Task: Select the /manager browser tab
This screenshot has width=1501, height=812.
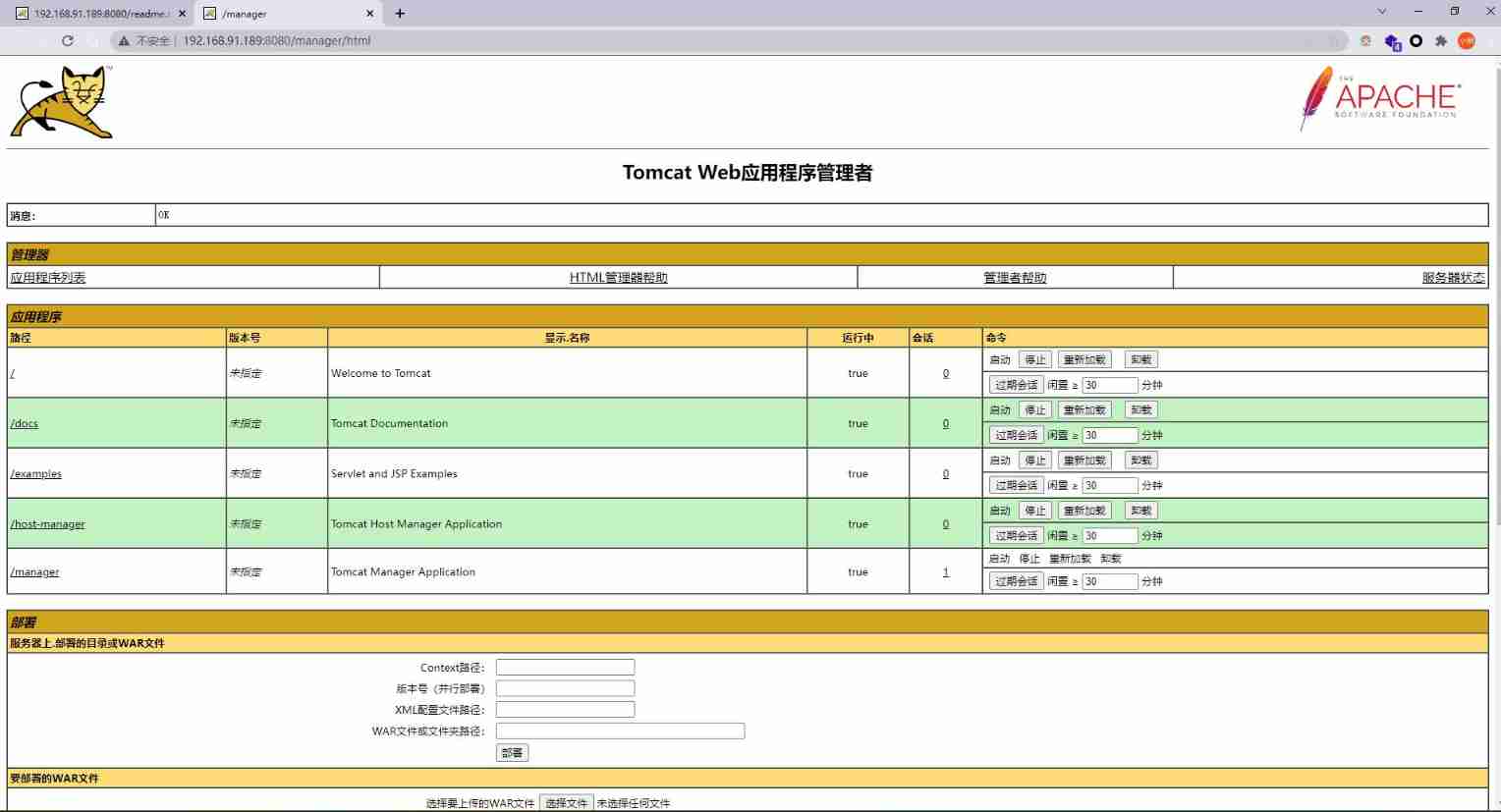Action: pyautogui.click(x=285, y=14)
